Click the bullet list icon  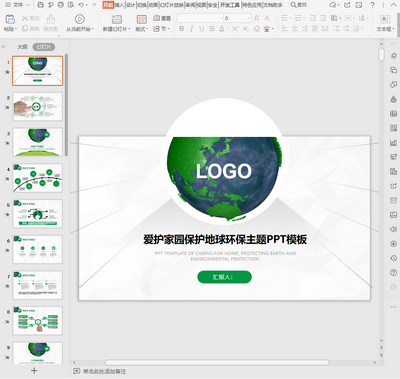point(284,18)
